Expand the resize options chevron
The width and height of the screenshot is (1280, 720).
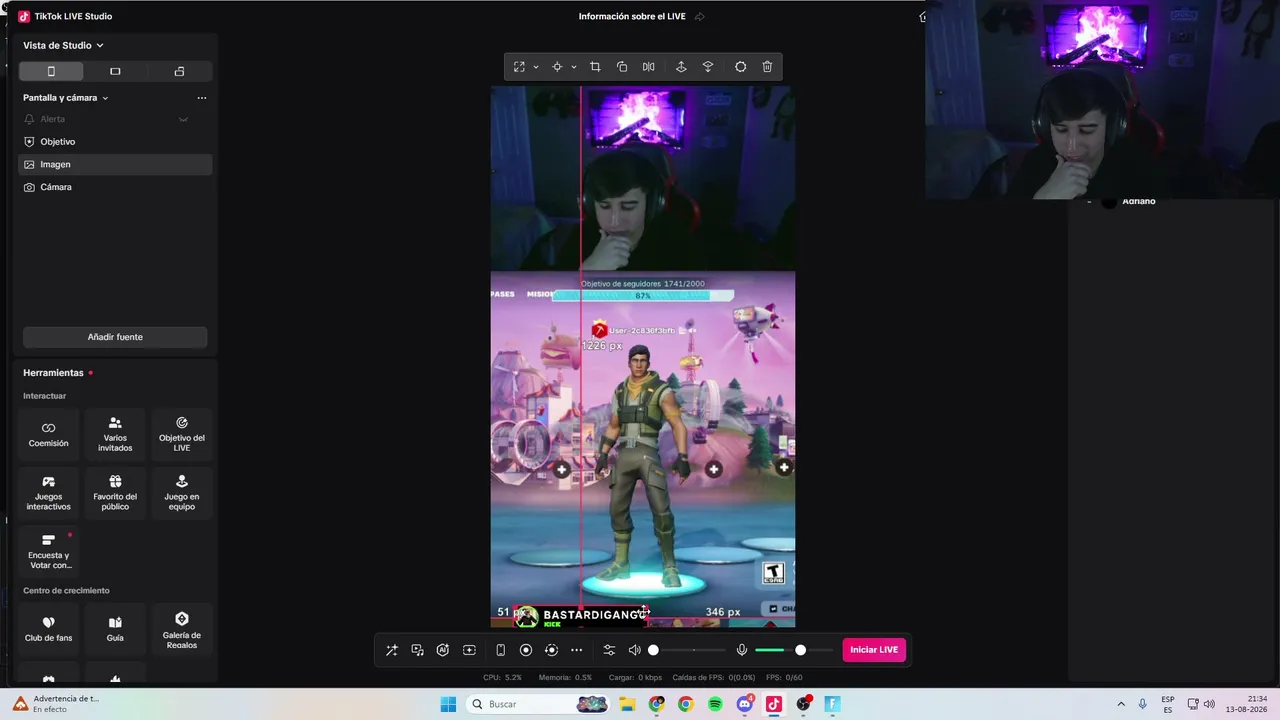coord(536,67)
